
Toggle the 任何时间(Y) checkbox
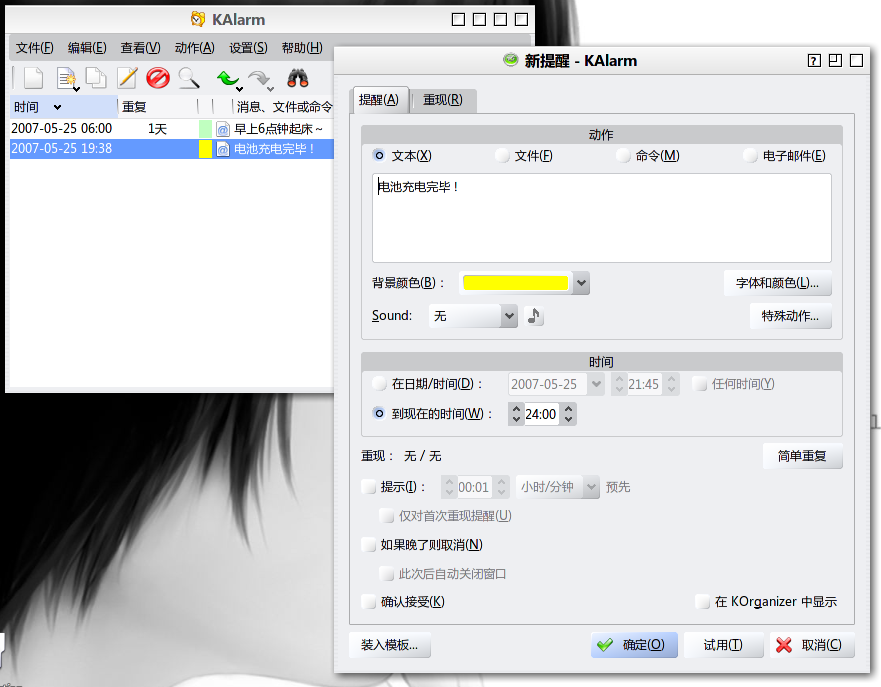pyautogui.click(x=700, y=384)
